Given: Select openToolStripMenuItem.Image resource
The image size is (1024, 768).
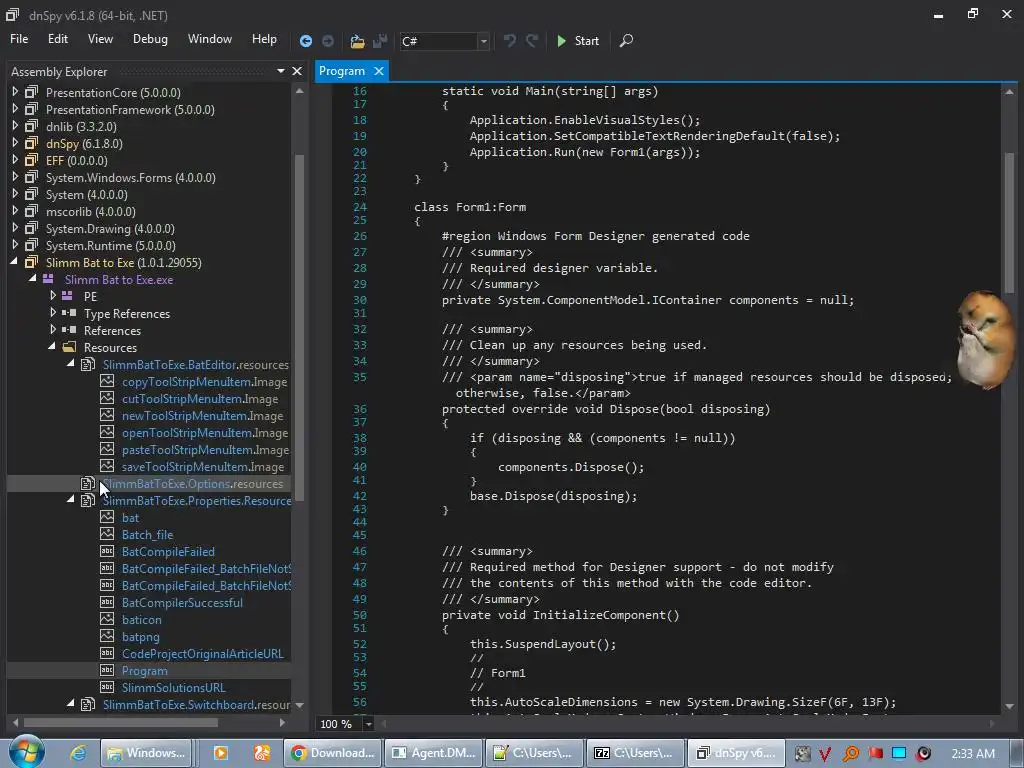Looking at the screenshot, I should [x=204, y=433].
